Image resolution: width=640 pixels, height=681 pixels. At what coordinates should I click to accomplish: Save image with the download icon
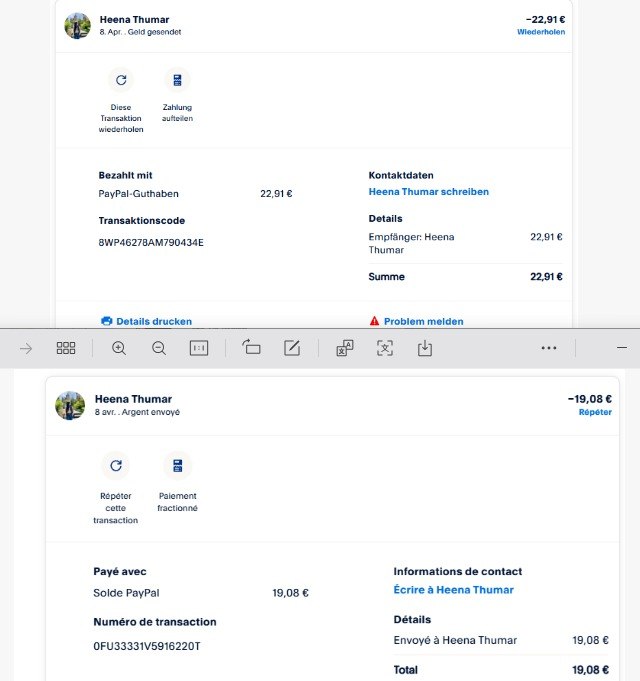(x=425, y=348)
